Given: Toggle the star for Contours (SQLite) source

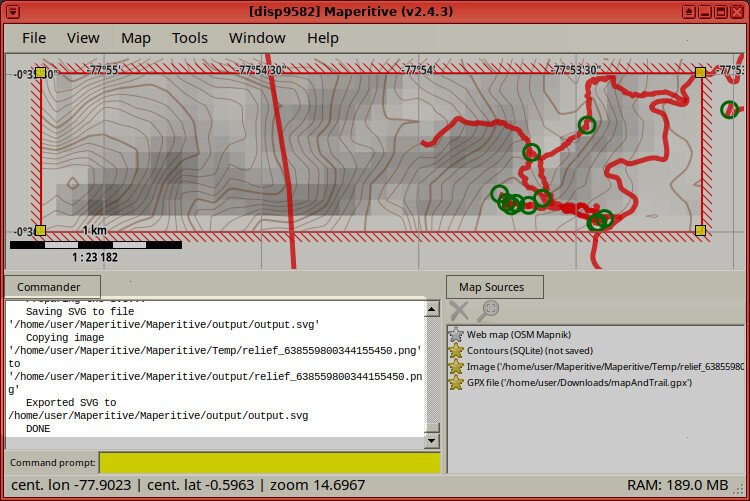Looking at the screenshot, I should tap(456, 350).
